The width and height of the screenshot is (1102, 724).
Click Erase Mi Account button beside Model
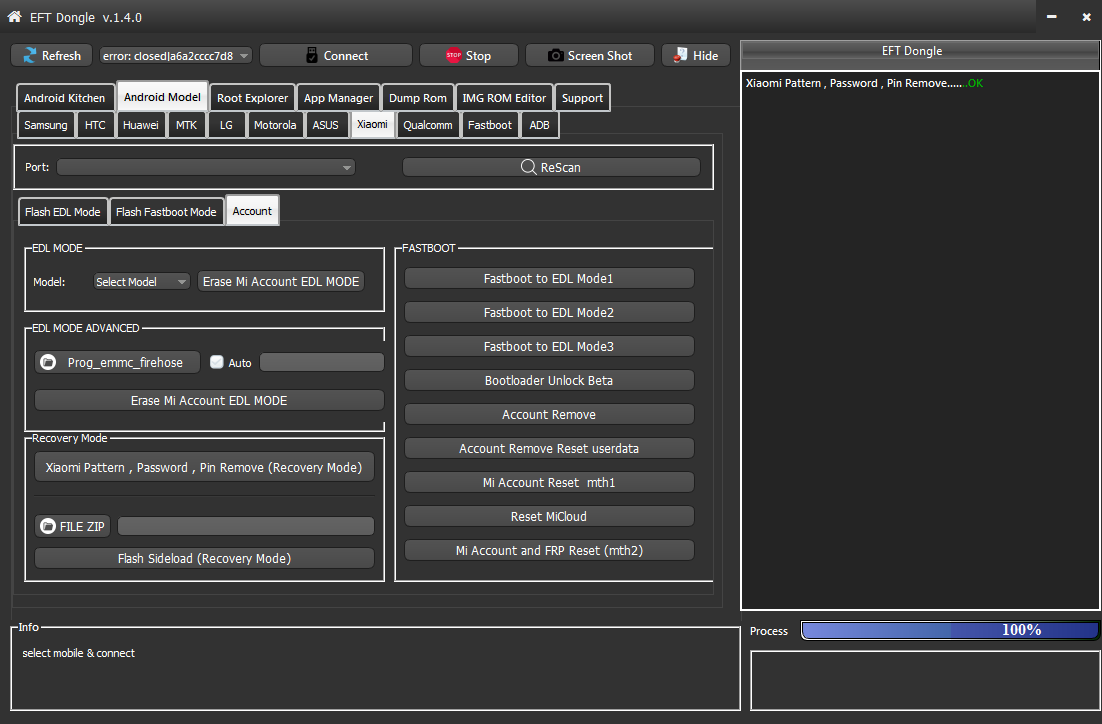[281, 281]
